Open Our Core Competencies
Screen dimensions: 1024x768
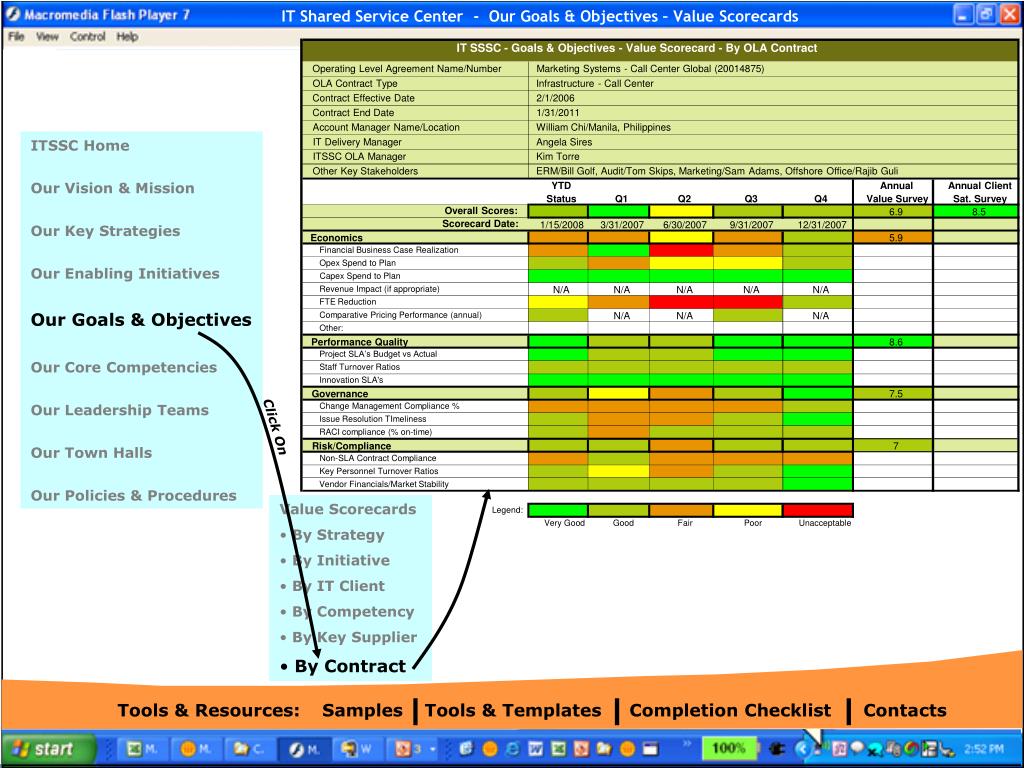(123, 368)
